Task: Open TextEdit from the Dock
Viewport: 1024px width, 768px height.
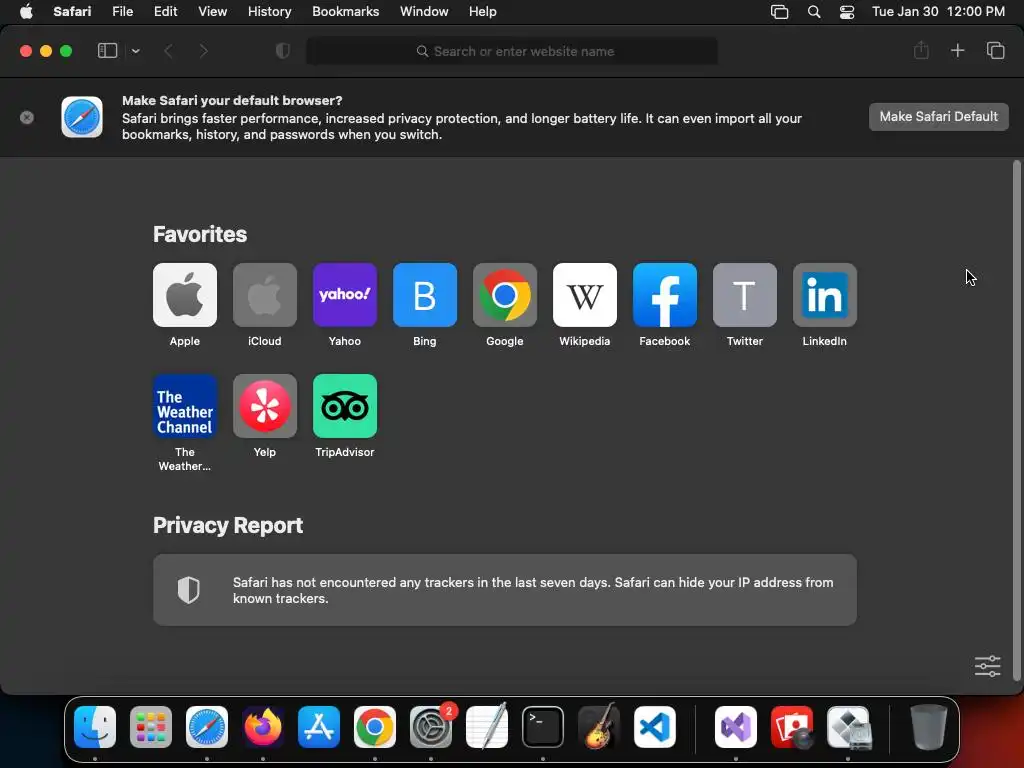Action: pos(487,727)
